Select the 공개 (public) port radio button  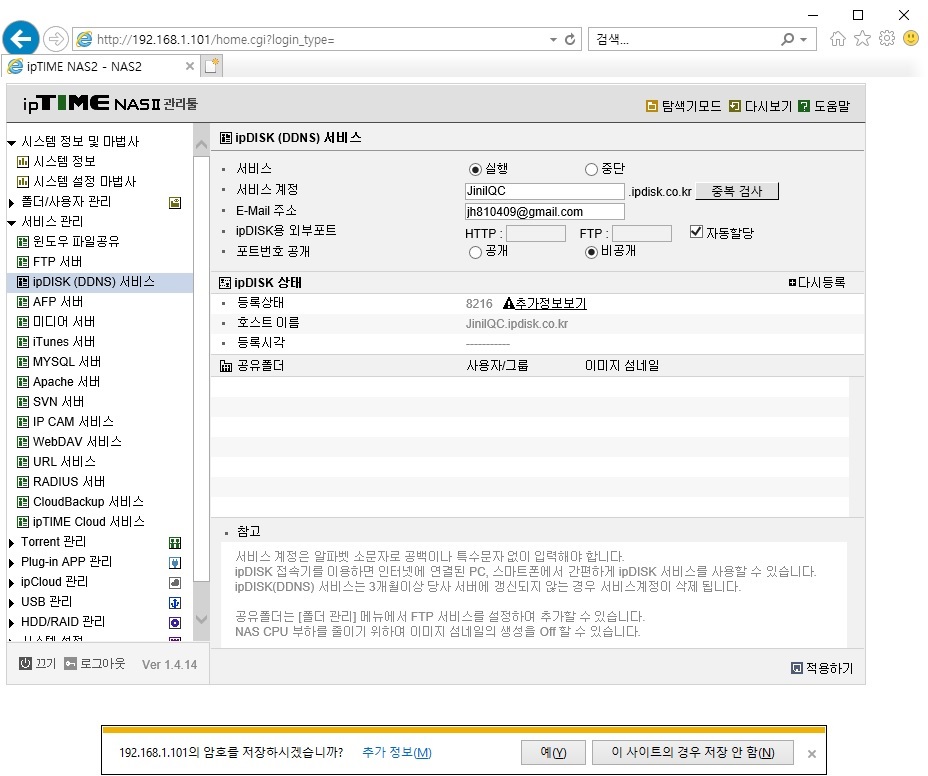(475, 253)
